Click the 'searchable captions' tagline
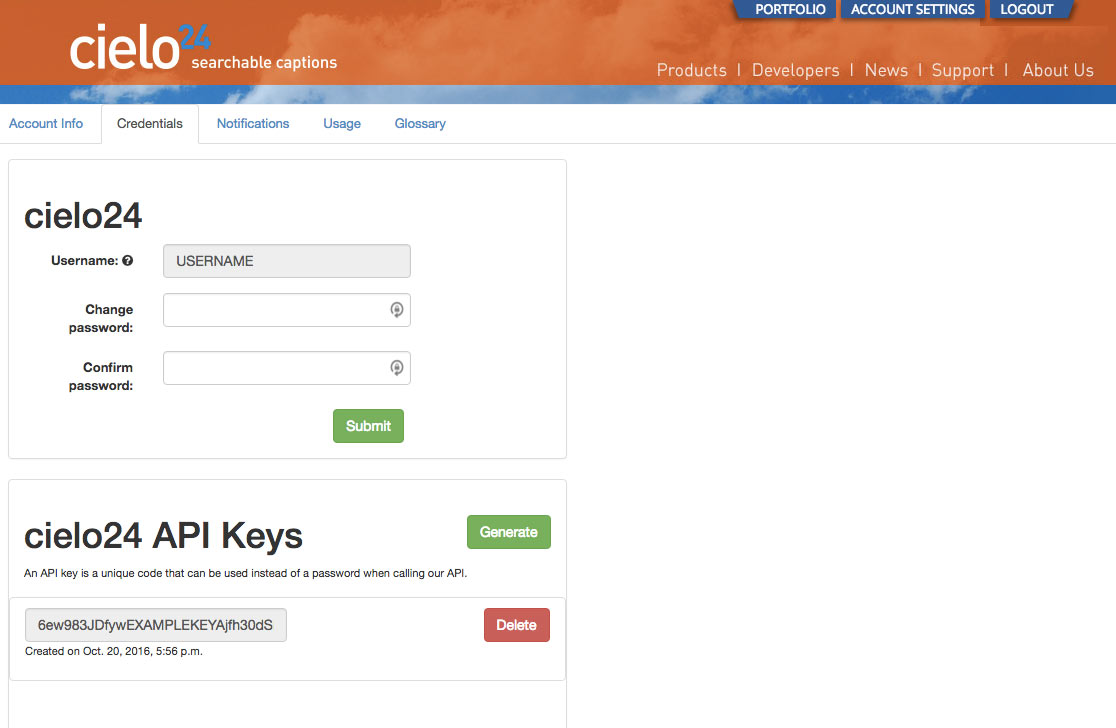Viewport: 1116px width, 728px height. (x=264, y=63)
